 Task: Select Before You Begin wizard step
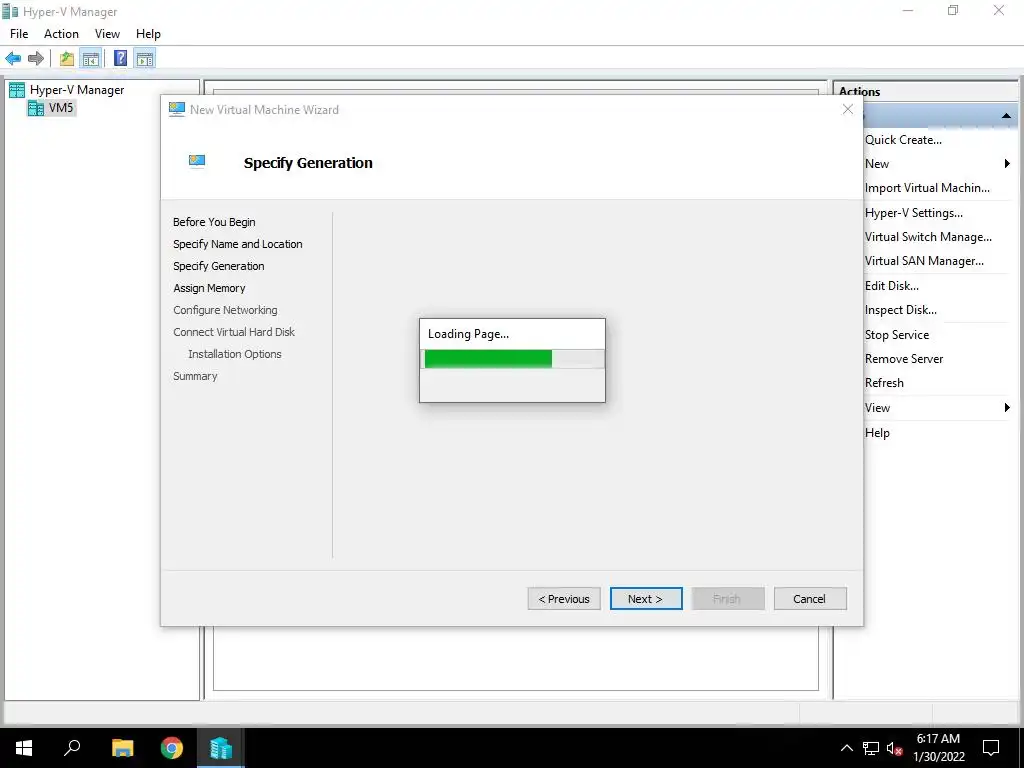click(214, 222)
